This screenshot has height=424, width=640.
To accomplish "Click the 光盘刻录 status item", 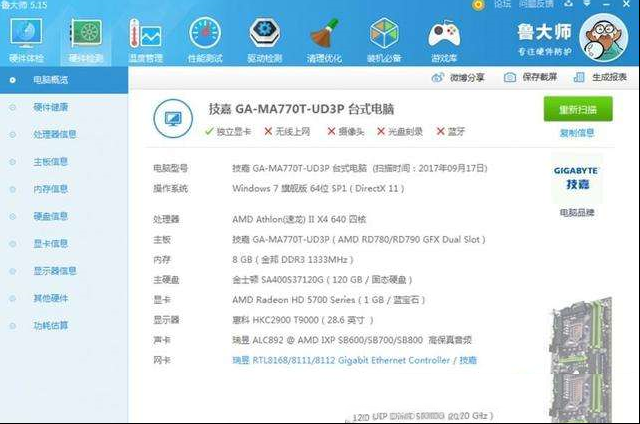I will 399,131.
